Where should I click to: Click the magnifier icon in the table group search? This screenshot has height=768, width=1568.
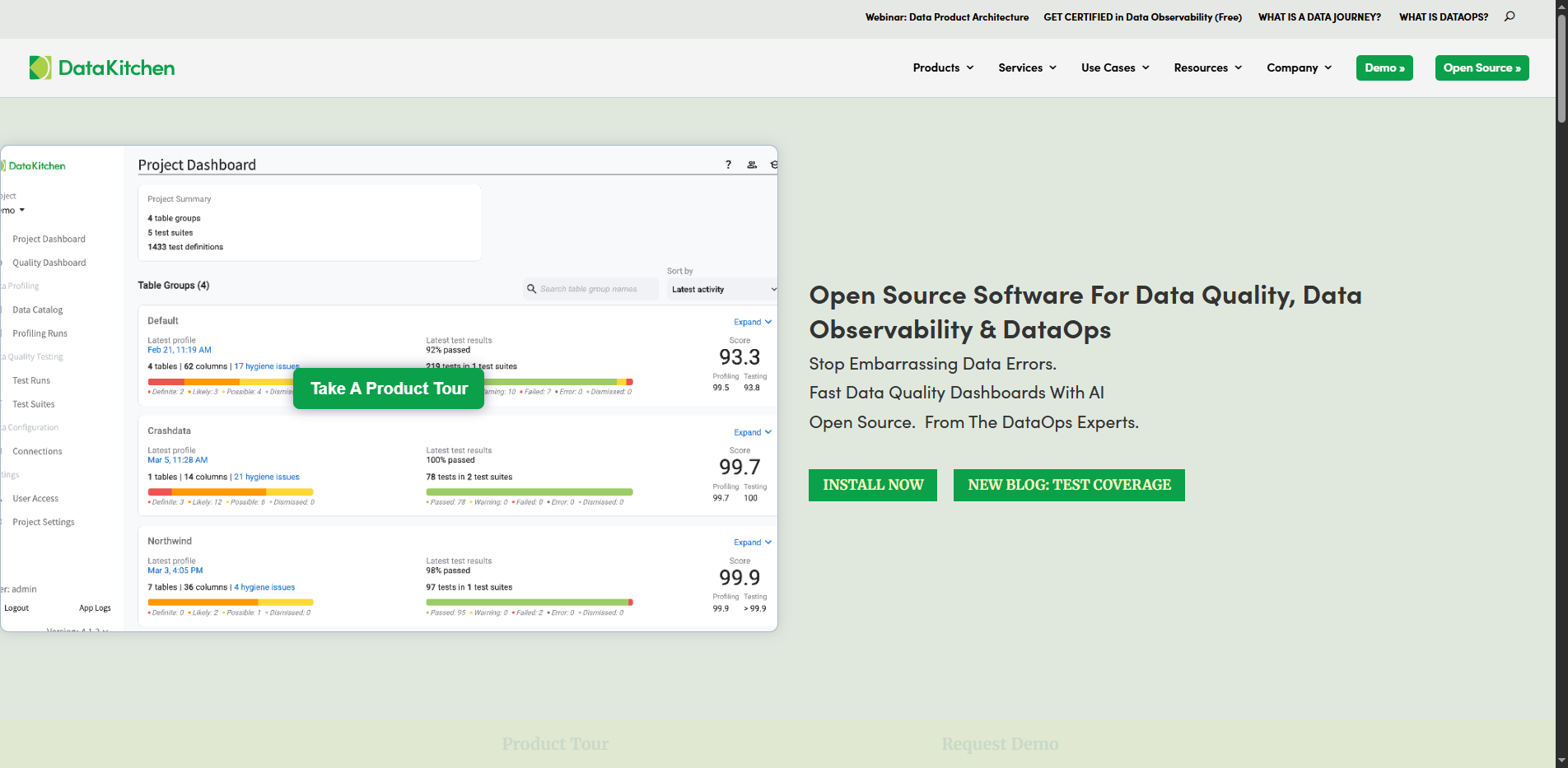[x=531, y=289]
